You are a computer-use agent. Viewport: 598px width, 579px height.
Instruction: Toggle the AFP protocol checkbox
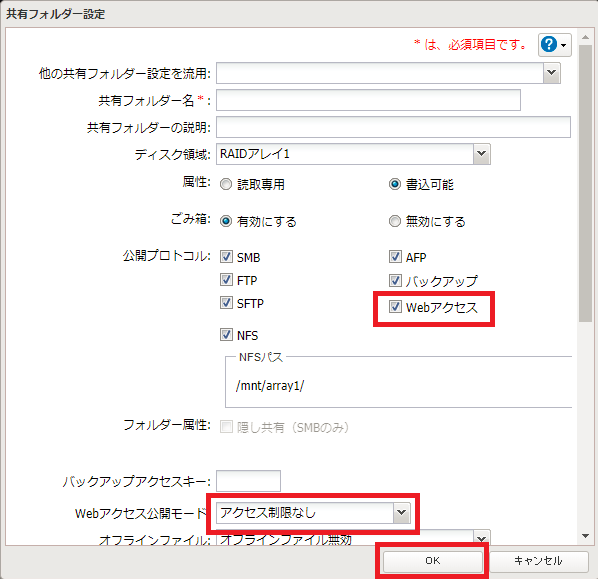pyautogui.click(x=395, y=257)
